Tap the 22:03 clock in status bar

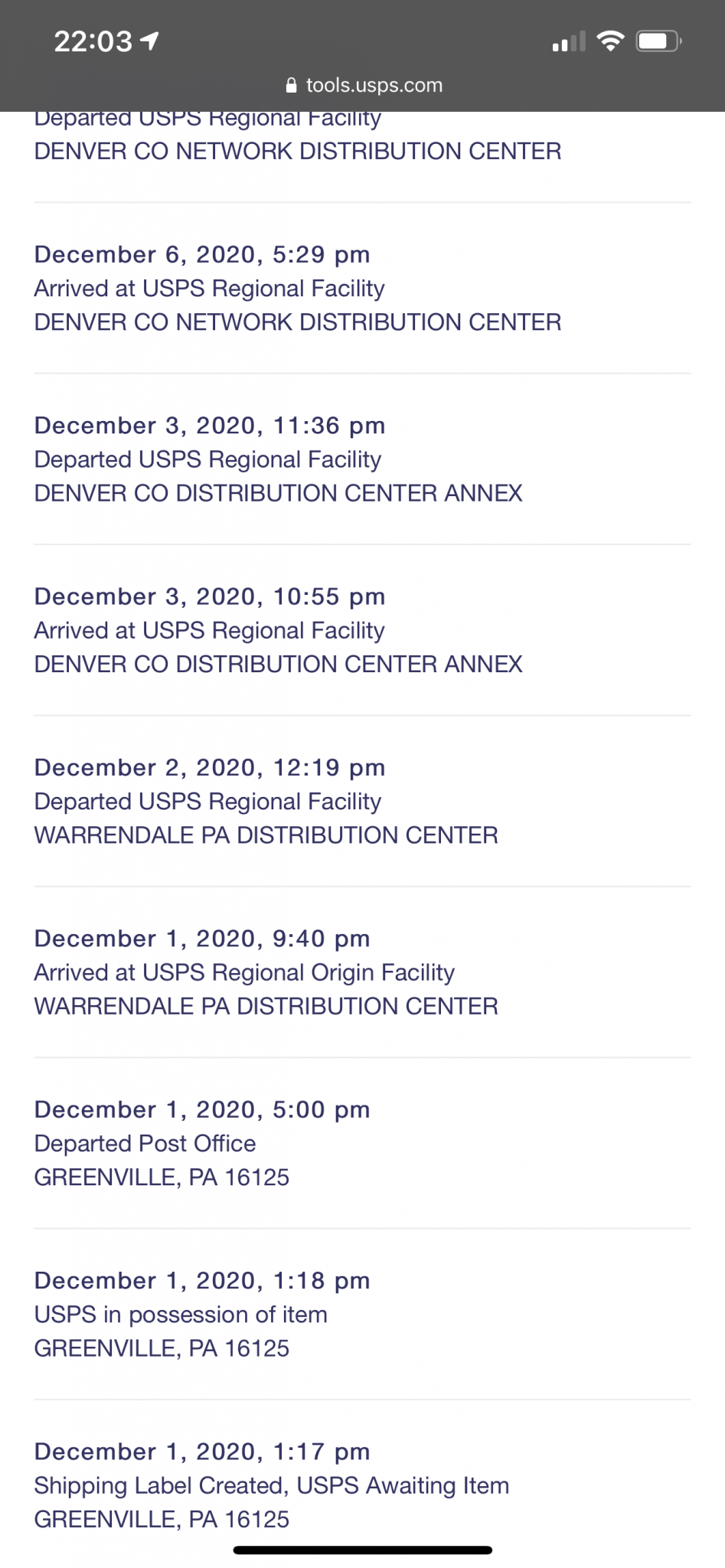[x=93, y=41]
